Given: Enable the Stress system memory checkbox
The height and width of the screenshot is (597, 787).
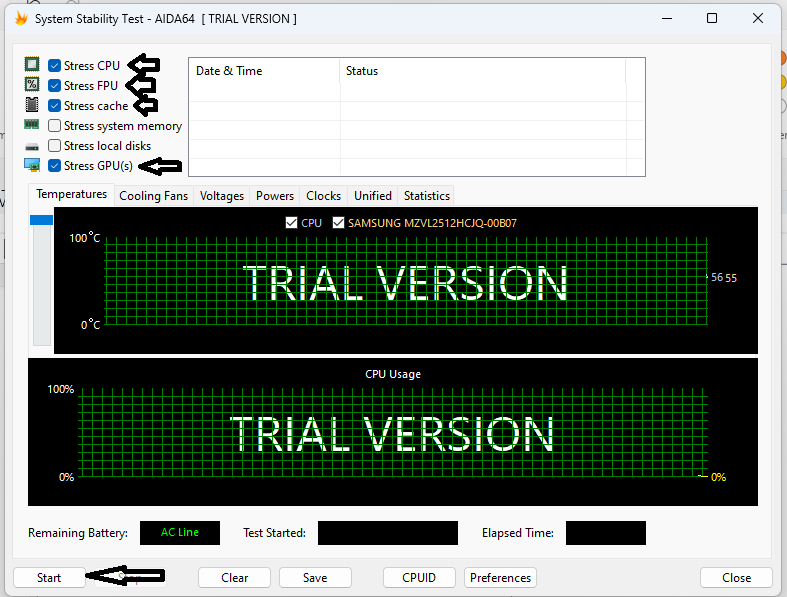Looking at the screenshot, I should [x=54, y=126].
